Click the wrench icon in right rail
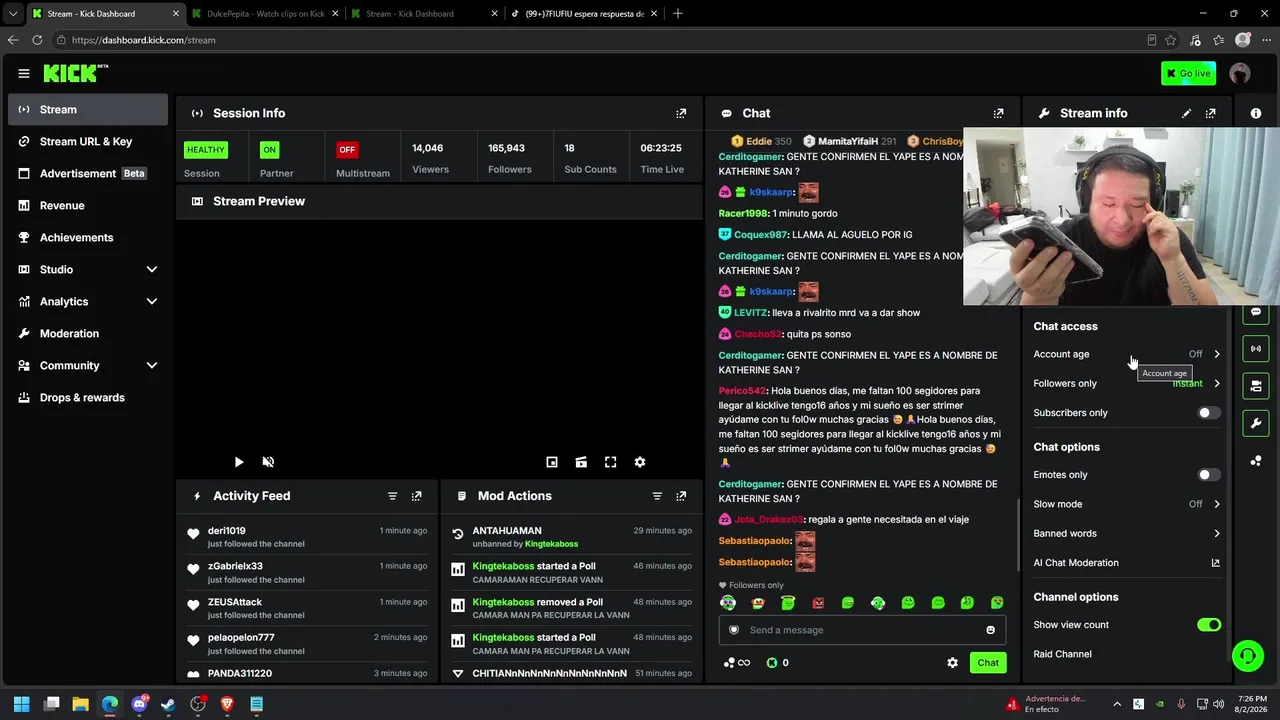1280x720 pixels. click(x=1256, y=423)
